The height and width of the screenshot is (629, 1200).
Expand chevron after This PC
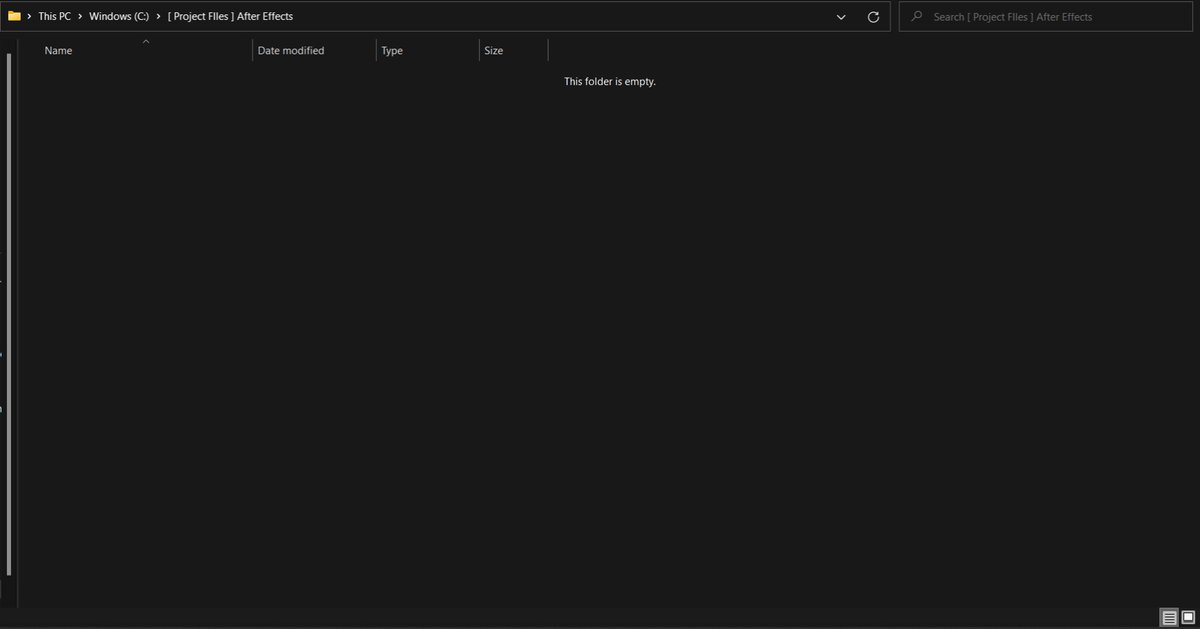pyautogui.click(x=80, y=16)
